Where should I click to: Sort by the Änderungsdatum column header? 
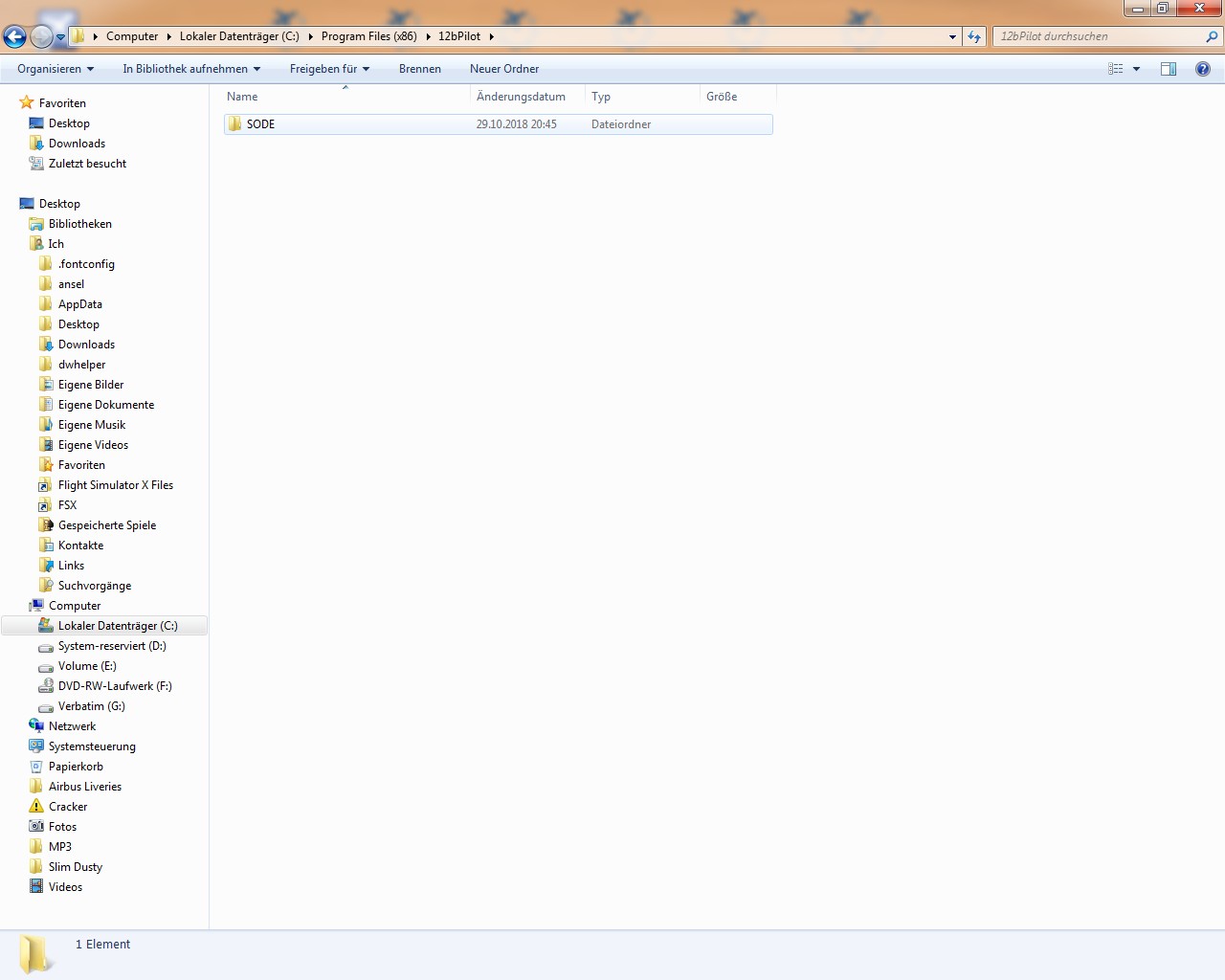click(522, 97)
